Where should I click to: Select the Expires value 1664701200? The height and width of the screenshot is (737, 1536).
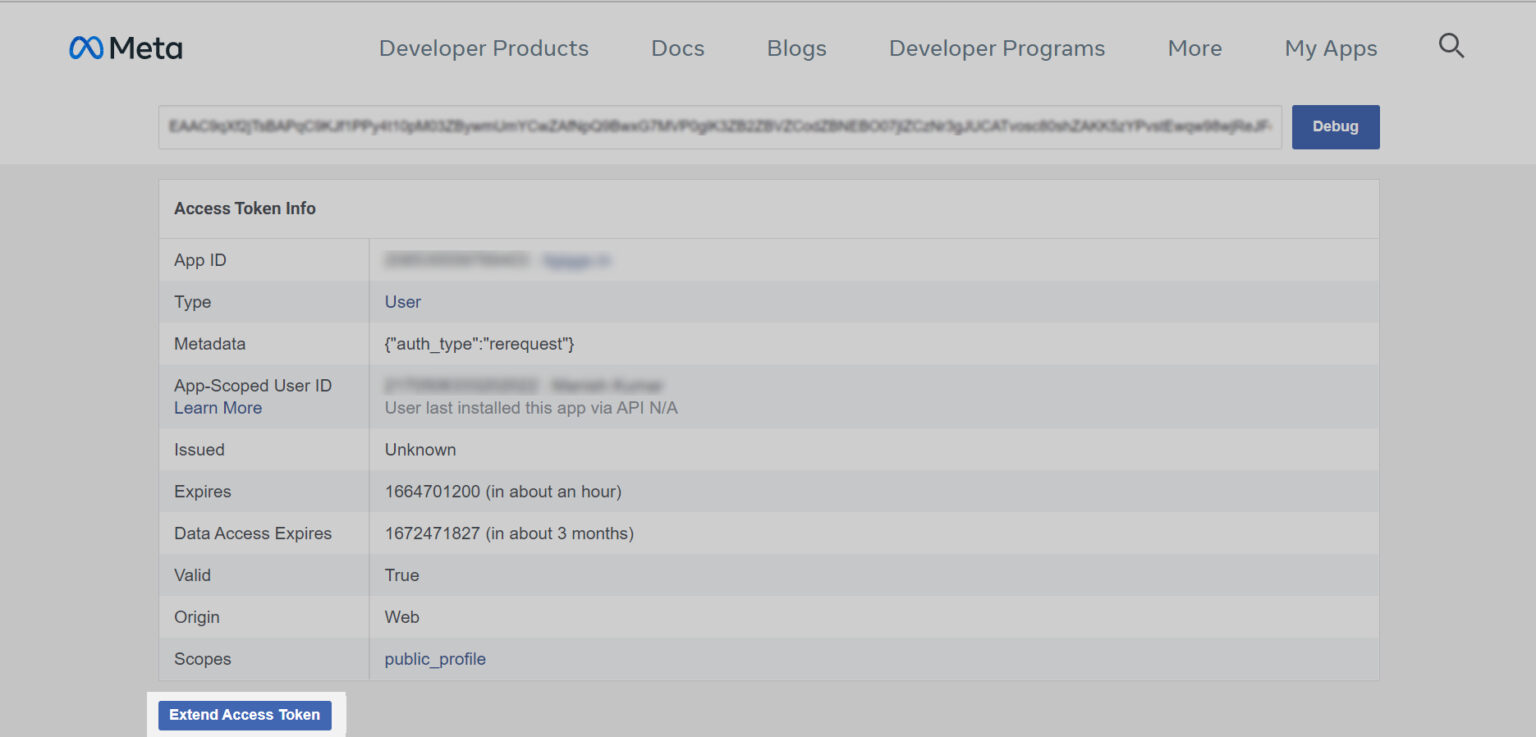pos(432,492)
